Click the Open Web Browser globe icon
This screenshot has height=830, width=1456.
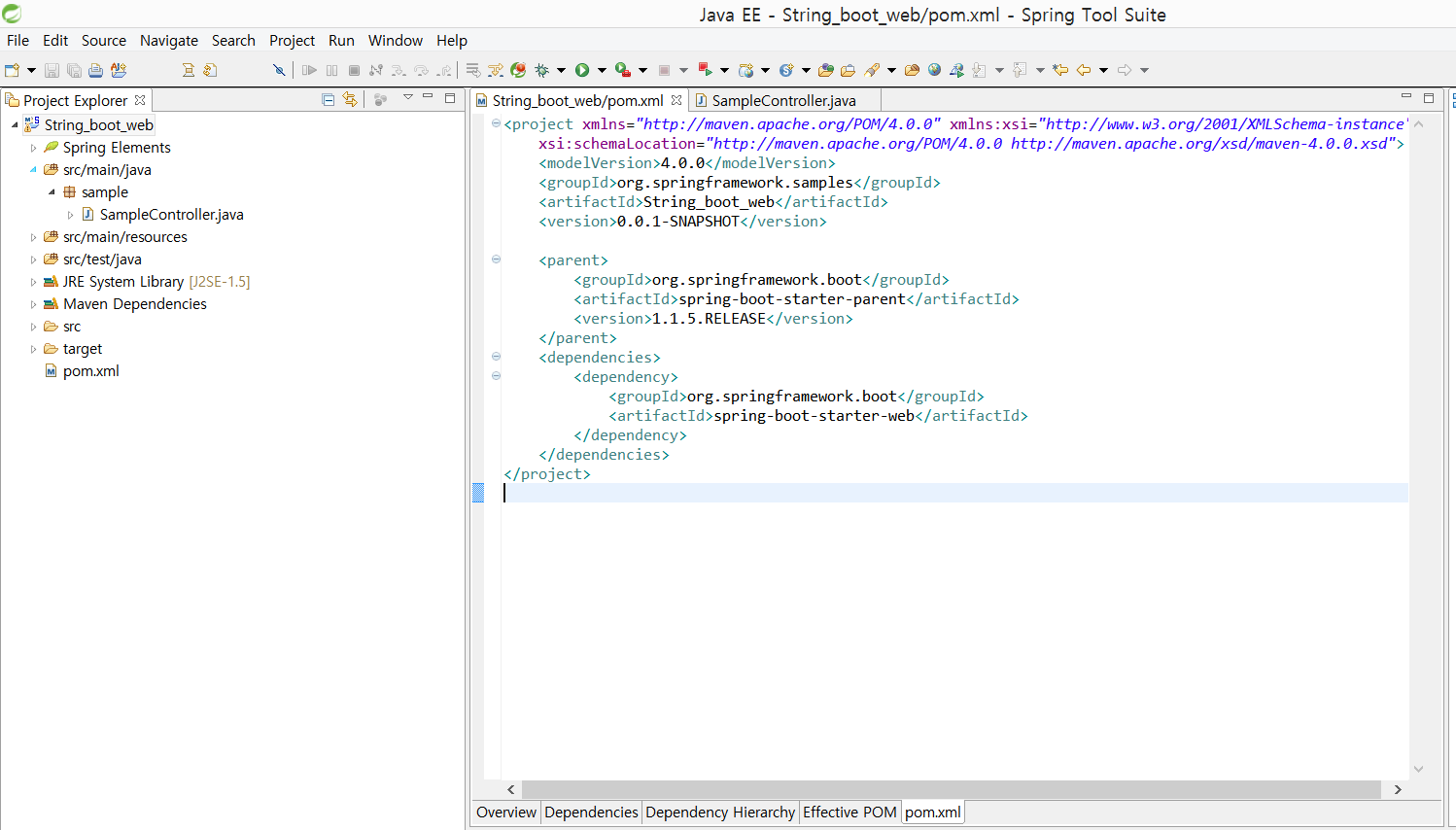pos(934,70)
